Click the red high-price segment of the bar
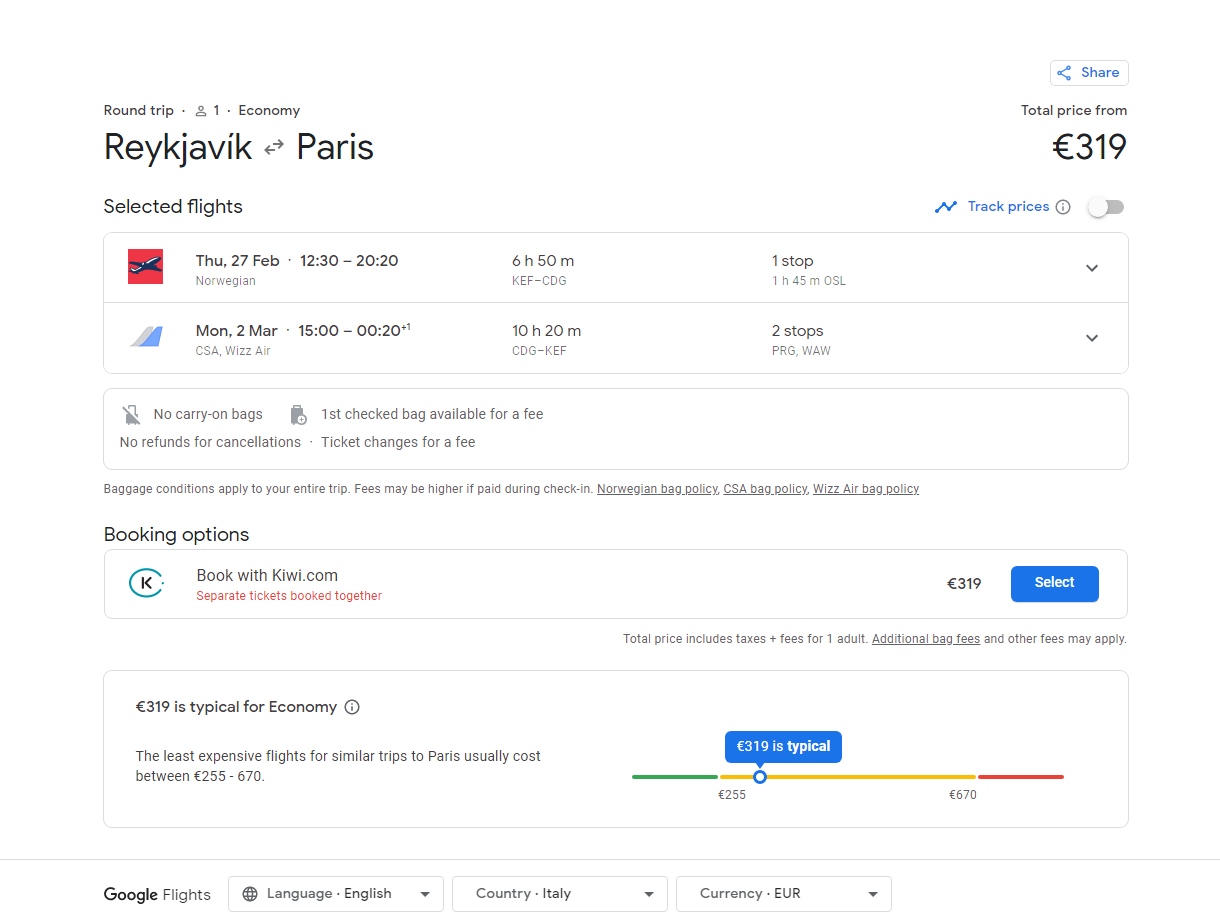The height and width of the screenshot is (922, 1220). pos(1021,777)
